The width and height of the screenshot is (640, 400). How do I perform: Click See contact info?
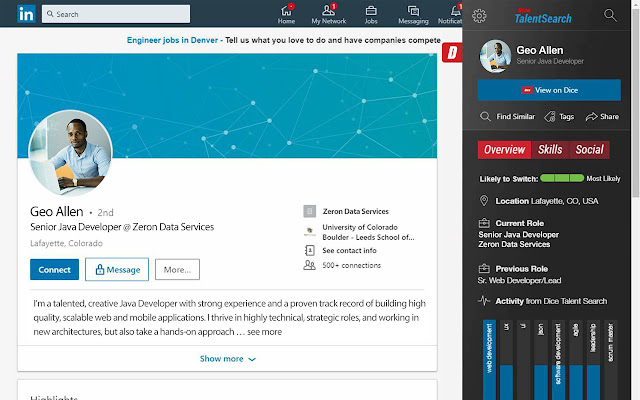click(x=349, y=251)
